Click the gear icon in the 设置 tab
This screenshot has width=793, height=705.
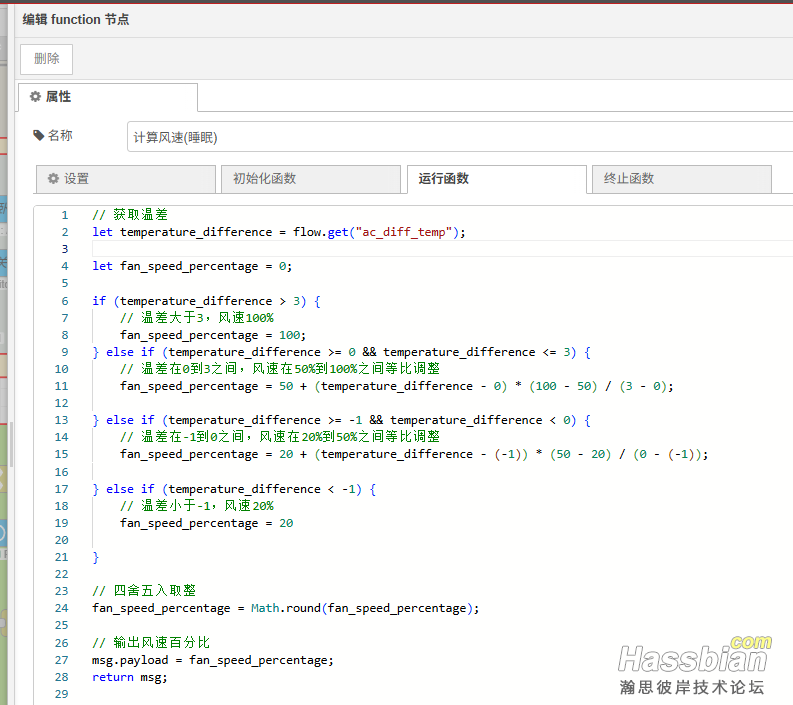pyautogui.click(x=53, y=179)
